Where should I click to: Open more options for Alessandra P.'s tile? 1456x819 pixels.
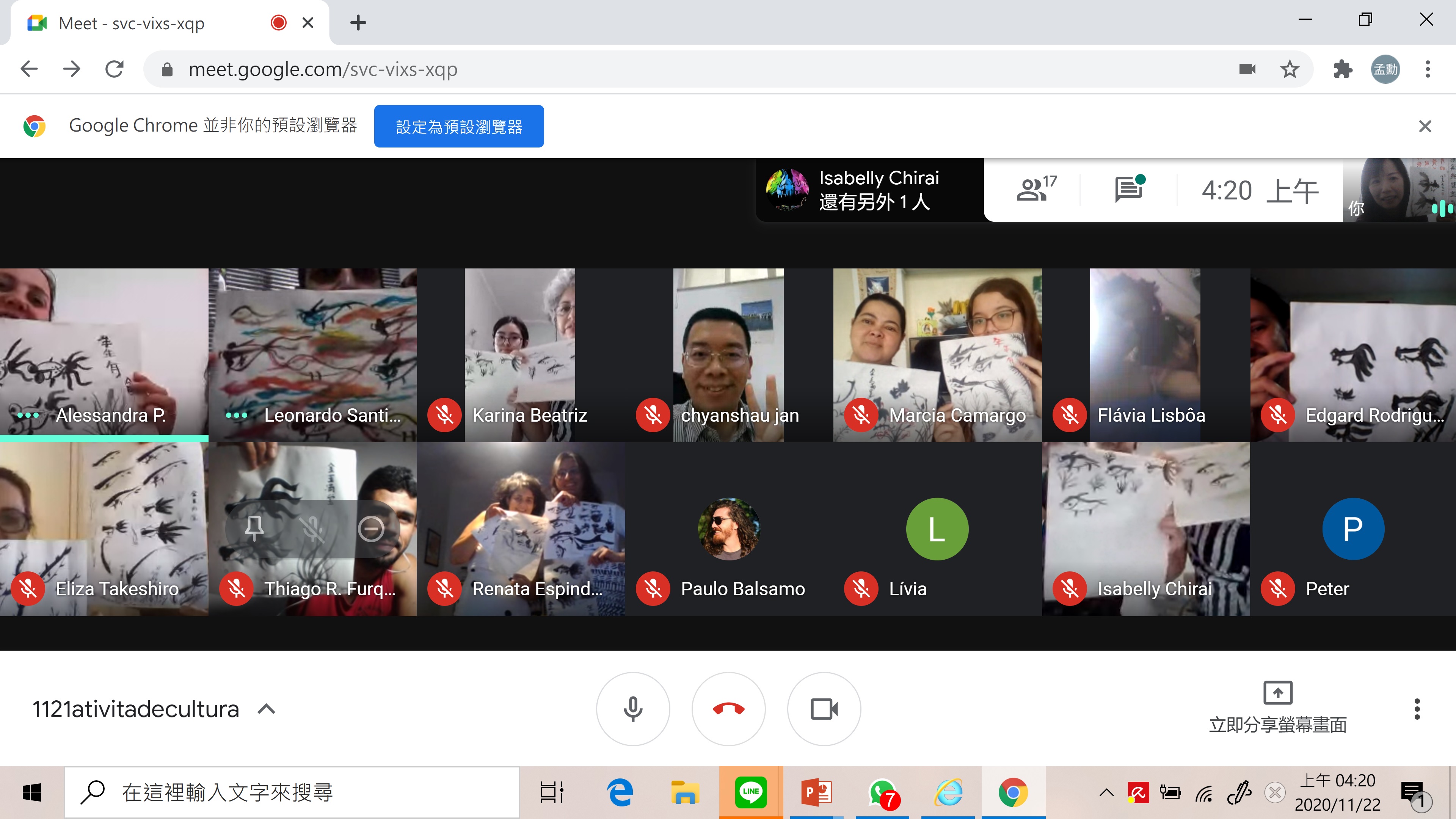pyautogui.click(x=28, y=416)
